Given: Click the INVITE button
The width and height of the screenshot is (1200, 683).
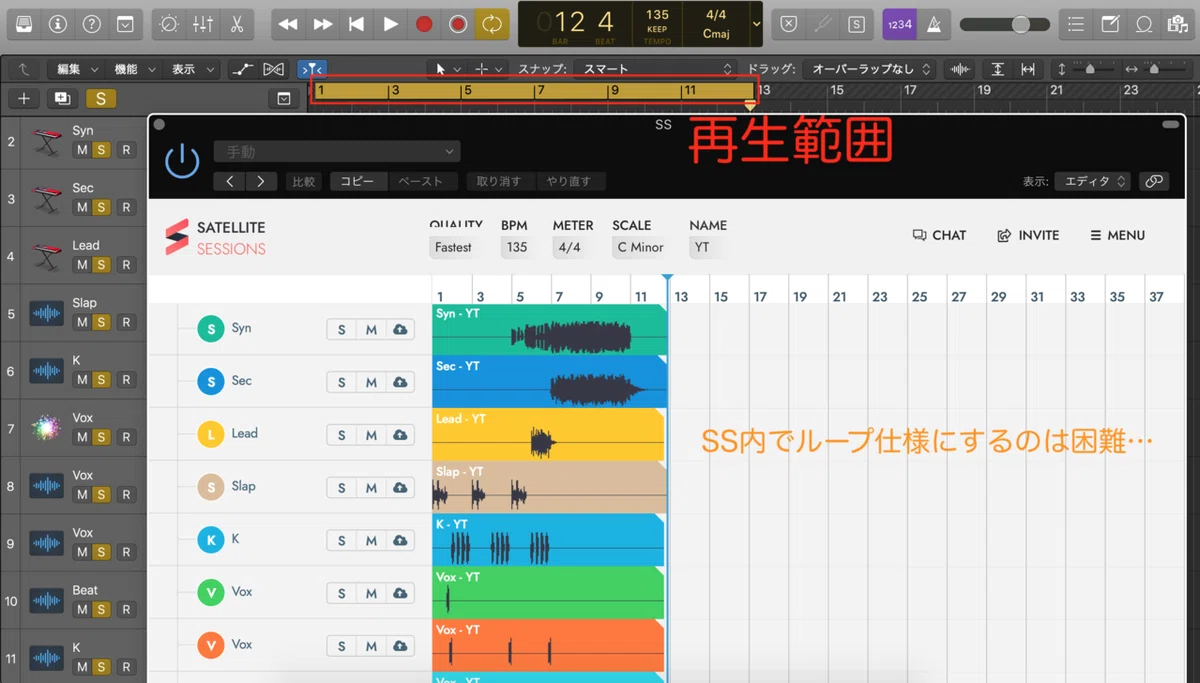Looking at the screenshot, I should pyautogui.click(x=1028, y=235).
